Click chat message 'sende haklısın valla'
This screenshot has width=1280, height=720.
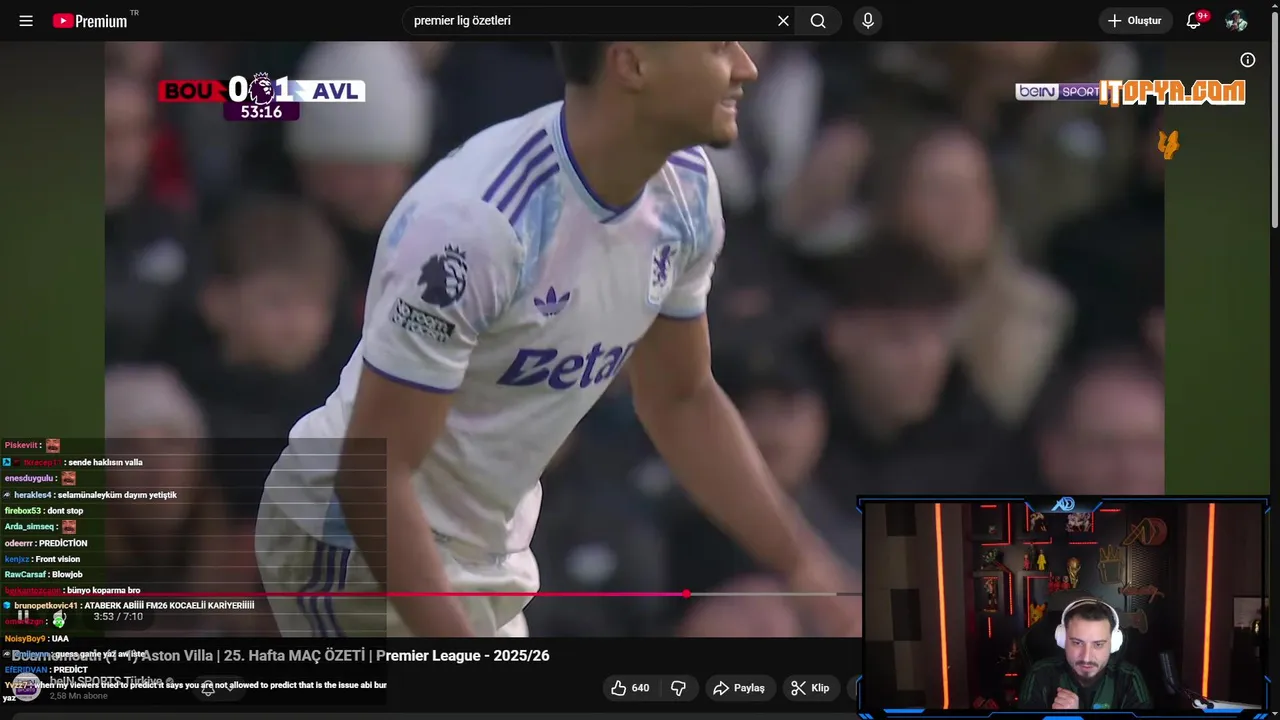pos(105,463)
